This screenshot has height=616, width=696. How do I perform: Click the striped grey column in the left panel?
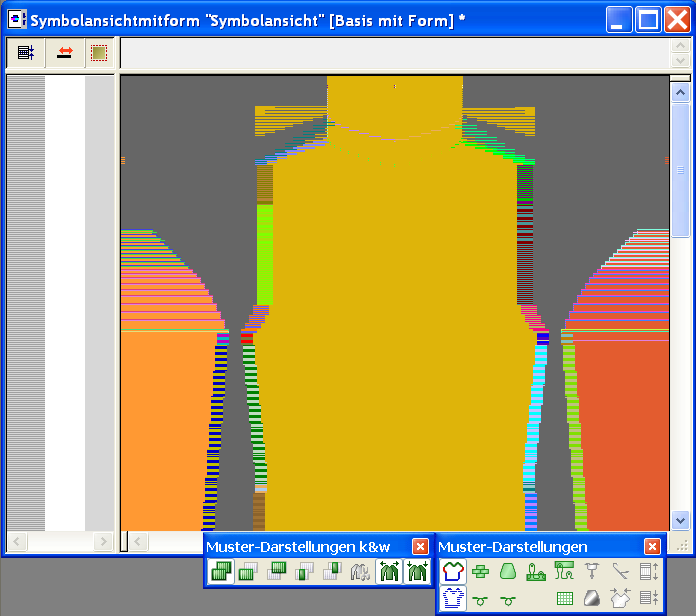click(26, 303)
